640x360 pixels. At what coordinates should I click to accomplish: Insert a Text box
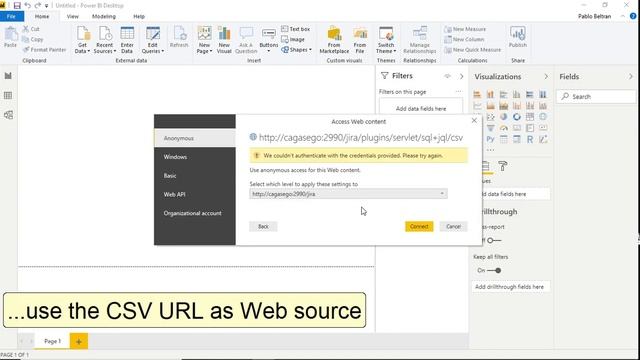coord(296,29)
